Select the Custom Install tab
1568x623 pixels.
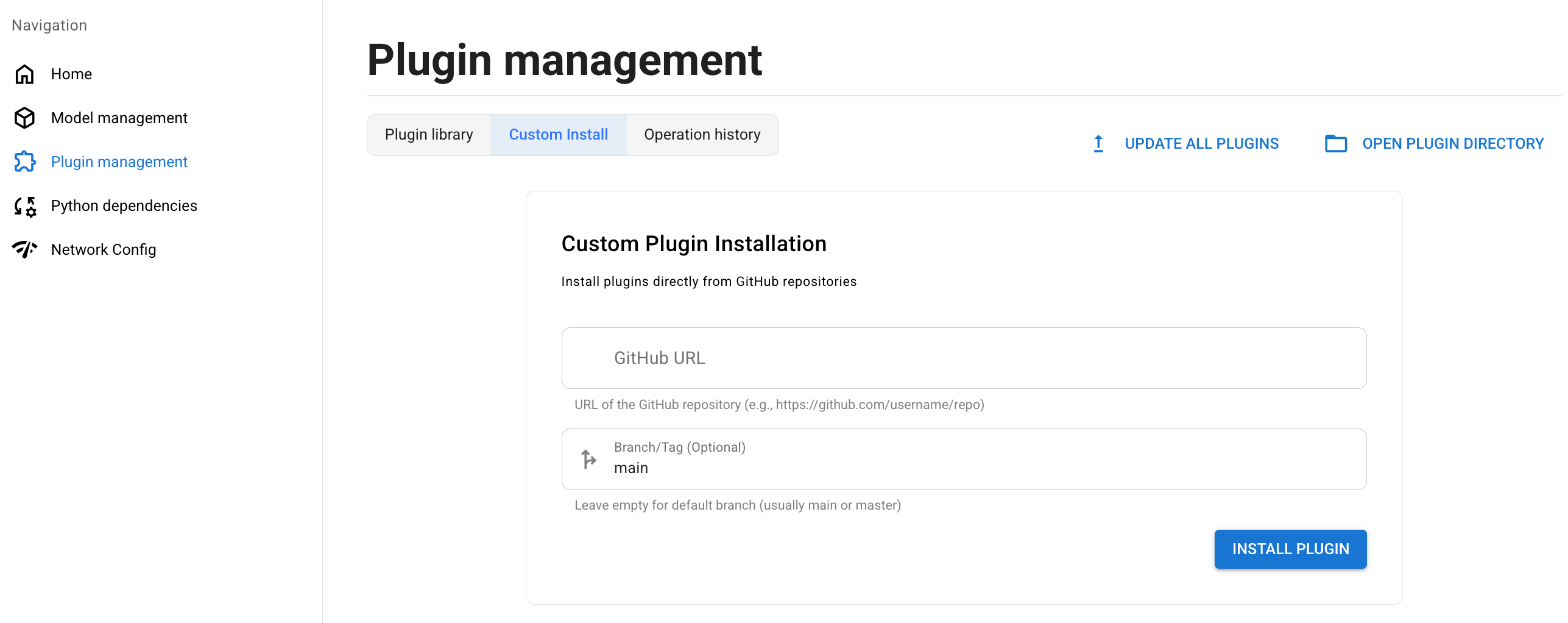[x=558, y=134]
